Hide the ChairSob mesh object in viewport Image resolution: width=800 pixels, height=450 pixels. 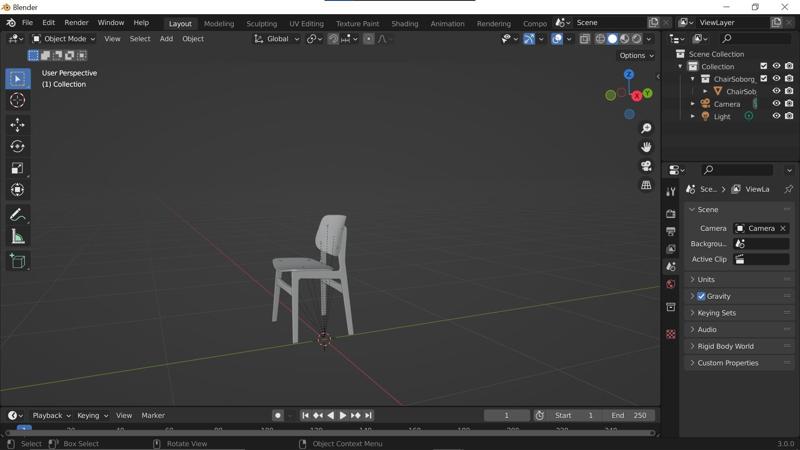click(x=776, y=91)
